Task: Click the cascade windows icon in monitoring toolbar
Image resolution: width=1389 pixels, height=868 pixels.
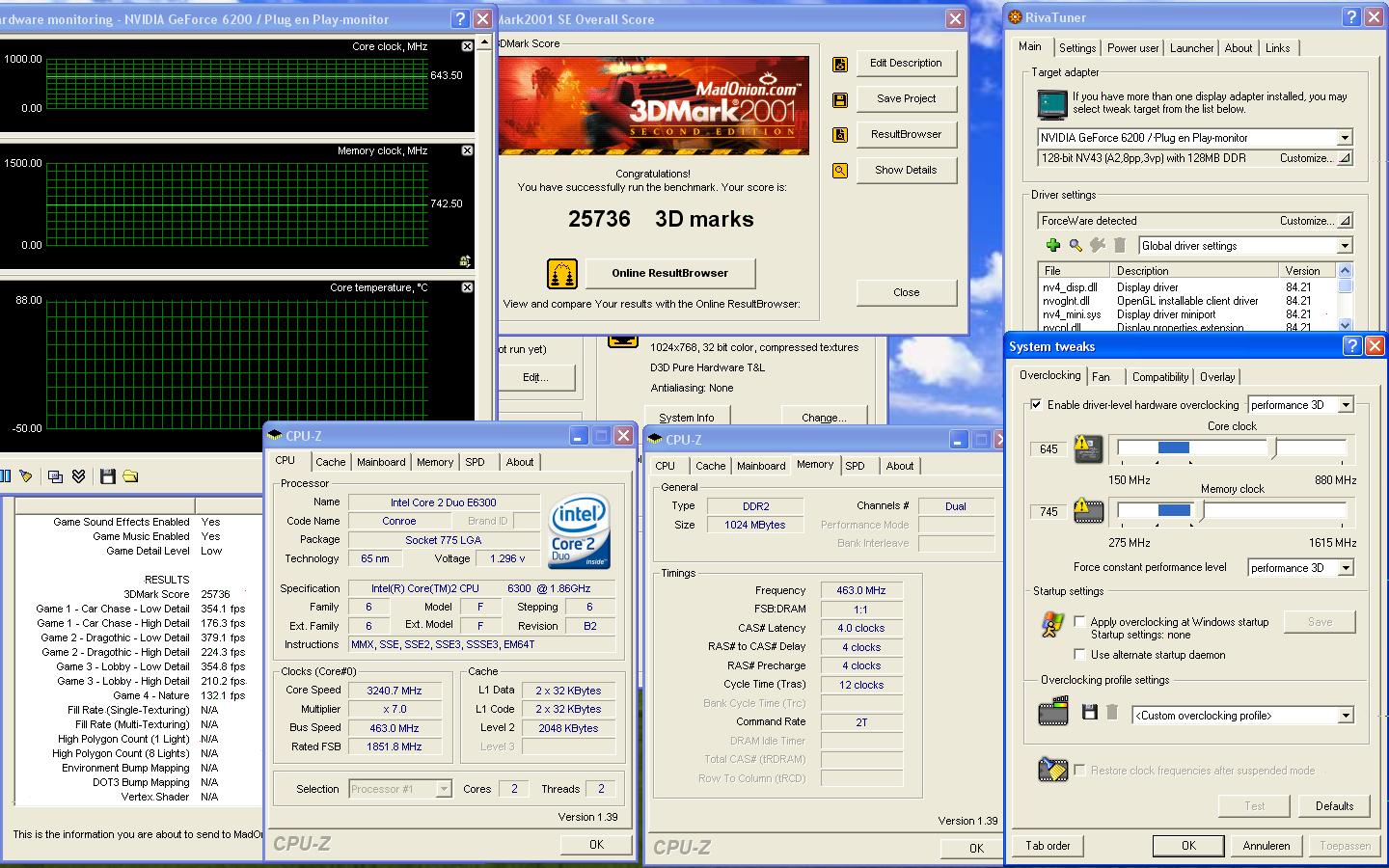Action: (55, 476)
